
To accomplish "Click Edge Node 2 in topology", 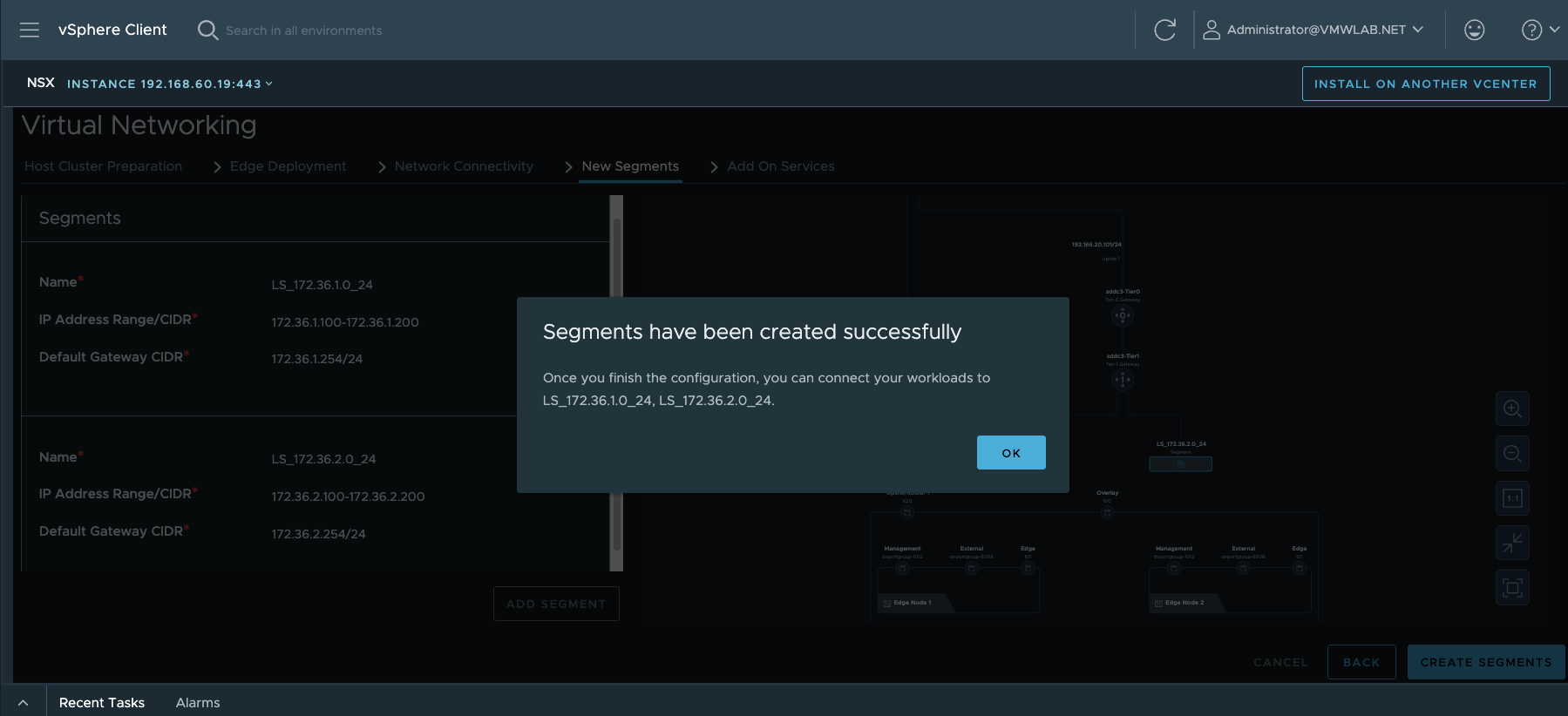I will (x=1184, y=603).
